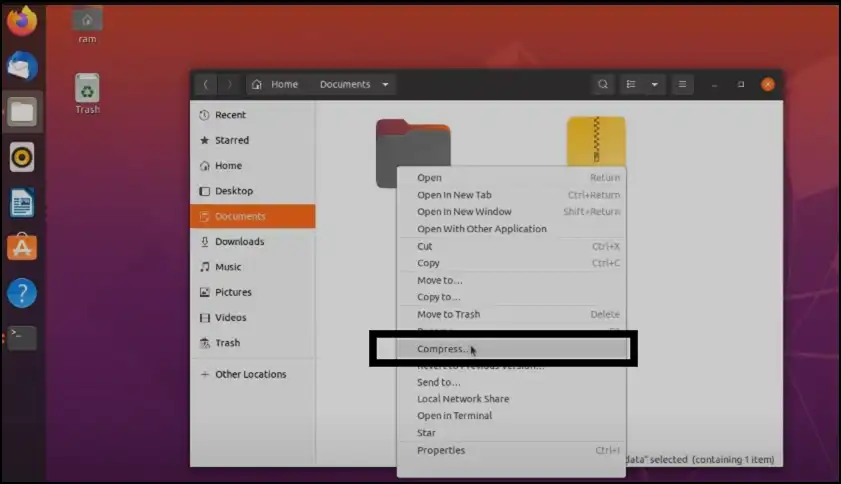
Task: Launch Rhythmbox music player from dock
Action: (x=22, y=157)
